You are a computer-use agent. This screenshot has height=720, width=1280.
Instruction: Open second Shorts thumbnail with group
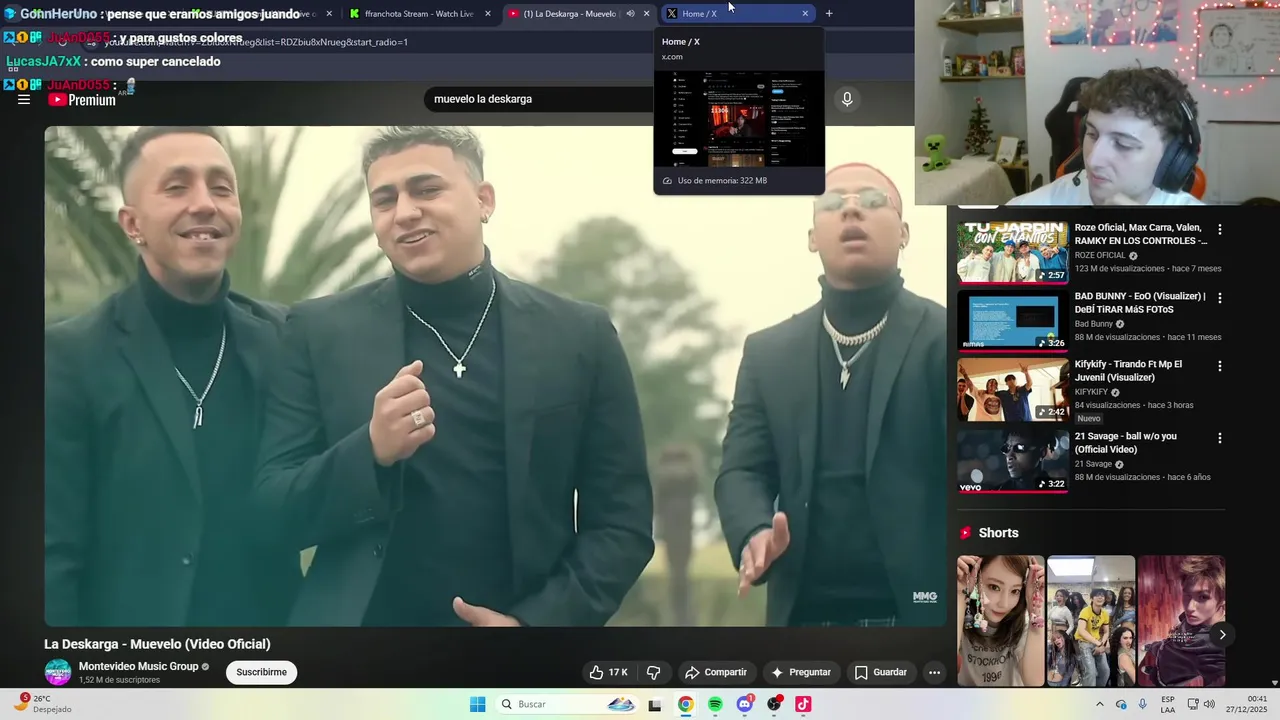[x=1091, y=621]
